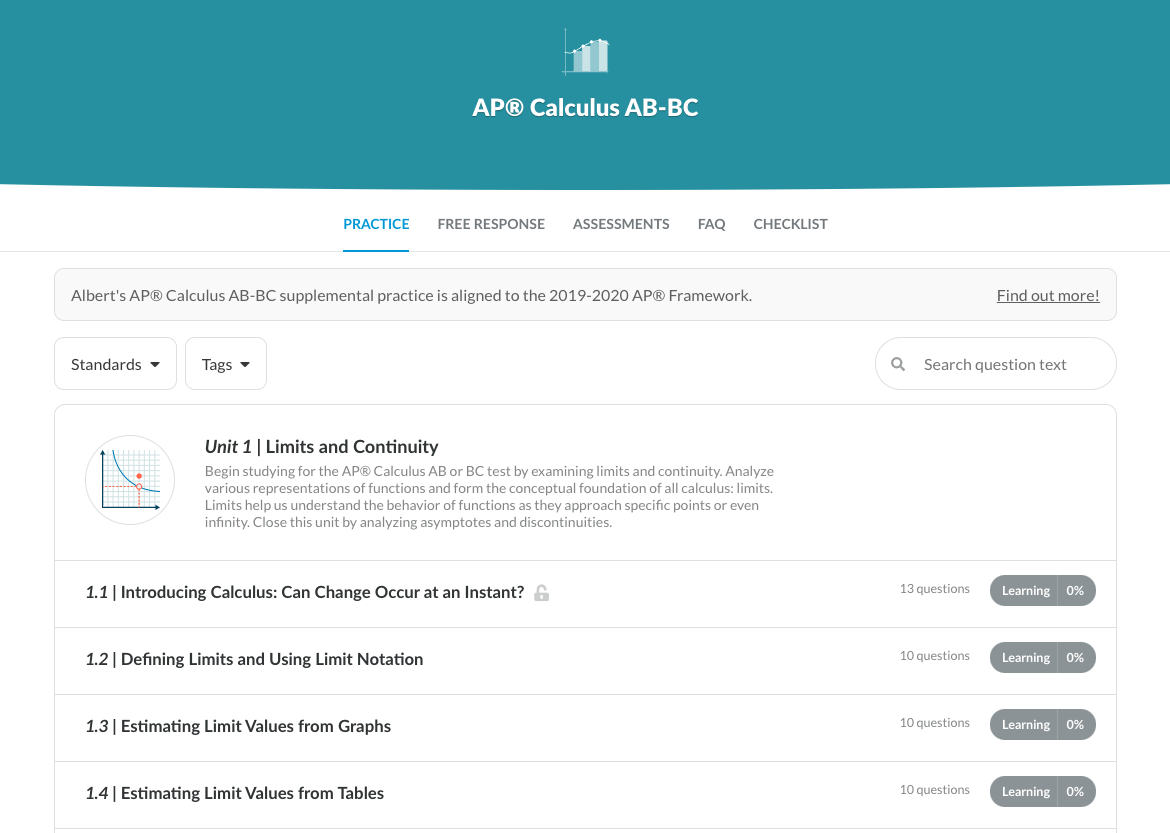The height and width of the screenshot is (833, 1170).
Task: Switch to the Assessments tab
Action: click(x=621, y=224)
